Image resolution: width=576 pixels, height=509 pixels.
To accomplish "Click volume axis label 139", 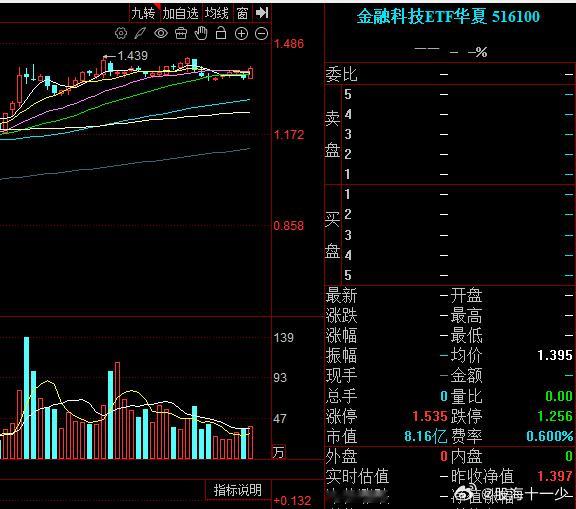I will (284, 337).
